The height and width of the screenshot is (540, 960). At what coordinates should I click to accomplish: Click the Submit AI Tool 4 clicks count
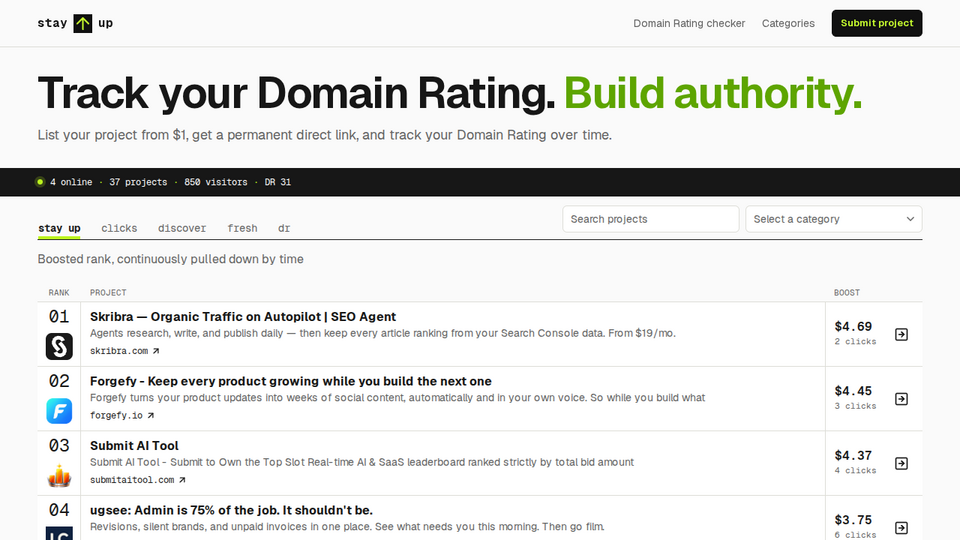(855, 471)
